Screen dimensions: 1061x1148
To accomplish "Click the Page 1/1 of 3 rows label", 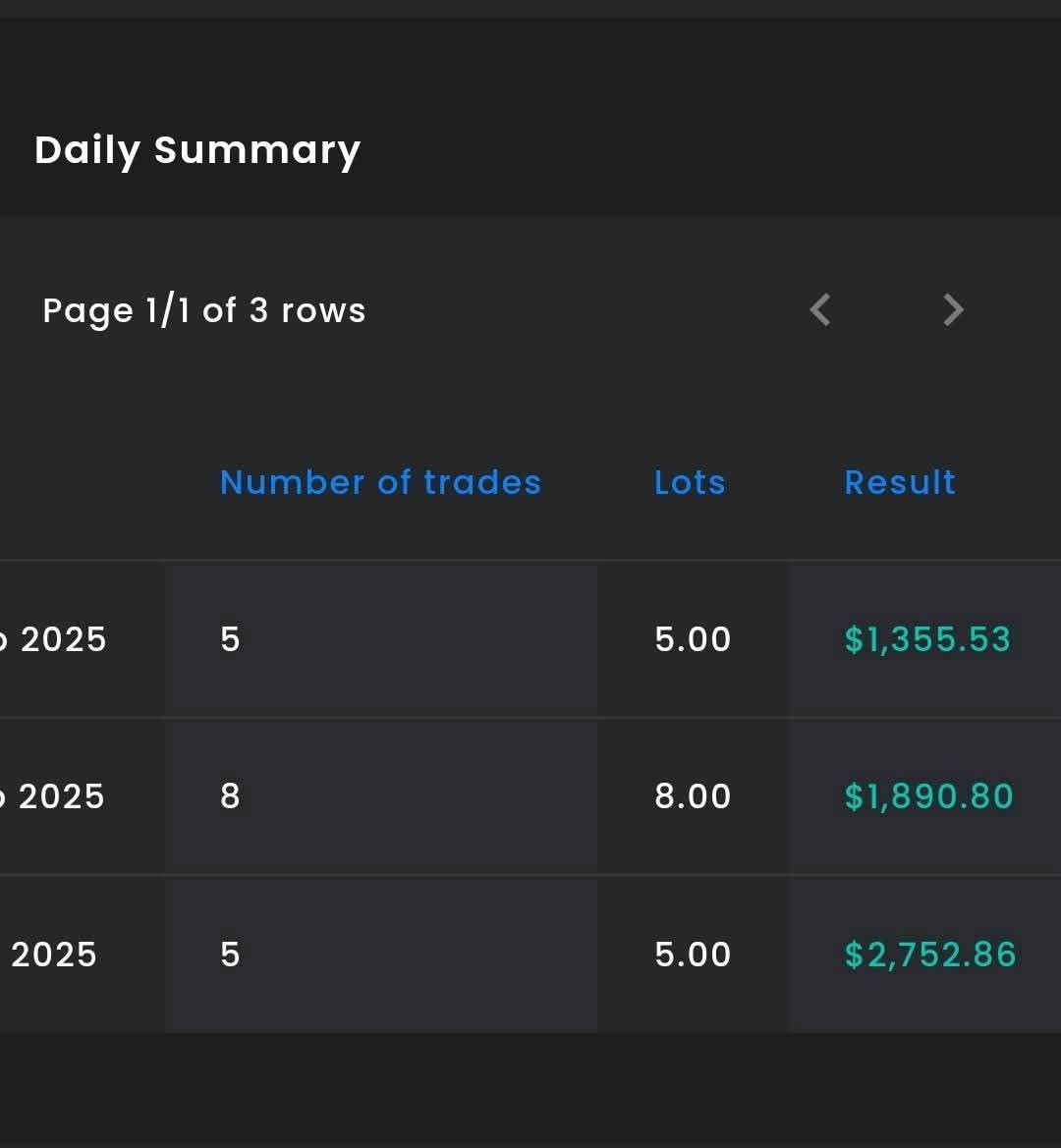I will (x=204, y=310).
